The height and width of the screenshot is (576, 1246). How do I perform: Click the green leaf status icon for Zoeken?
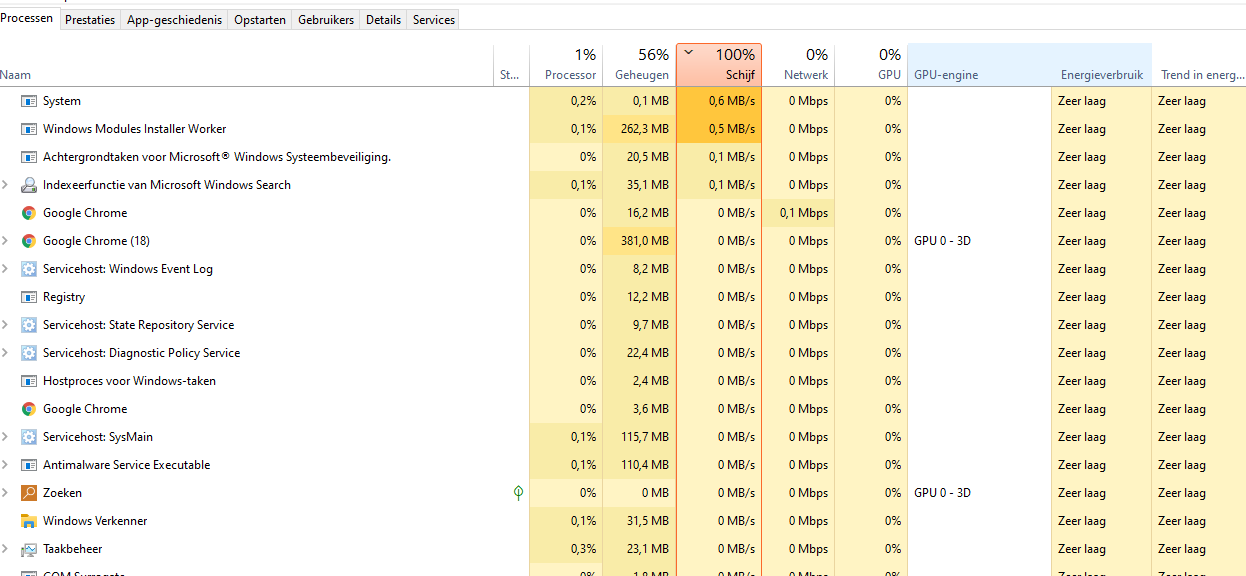pyautogui.click(x=518, y=493)
